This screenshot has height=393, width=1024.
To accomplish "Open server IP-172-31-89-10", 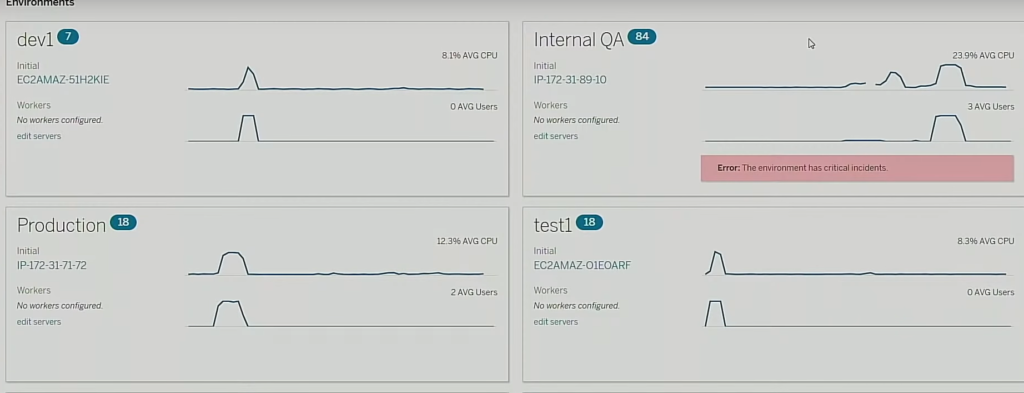I will point(569,80).
